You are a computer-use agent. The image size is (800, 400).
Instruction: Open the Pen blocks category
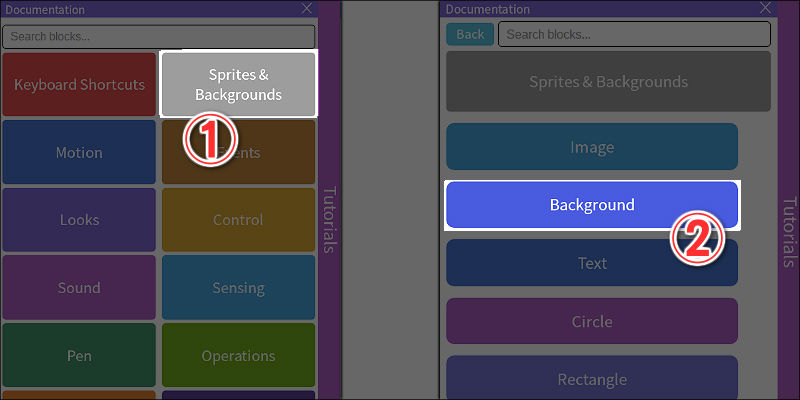click(x=79, y=355)
